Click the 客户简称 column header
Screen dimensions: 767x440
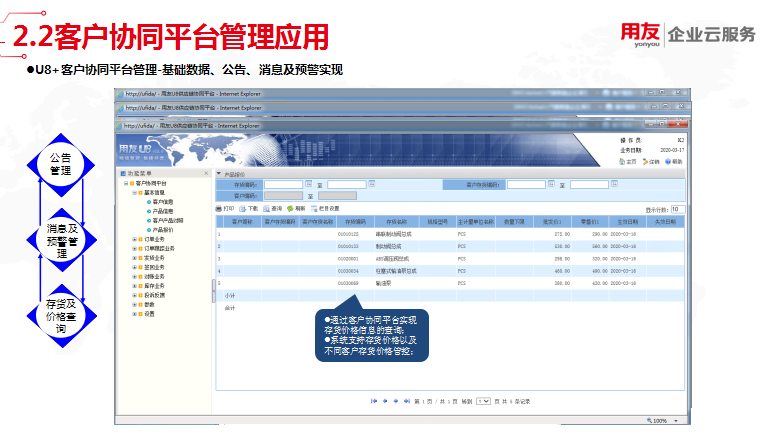(242, 222)
